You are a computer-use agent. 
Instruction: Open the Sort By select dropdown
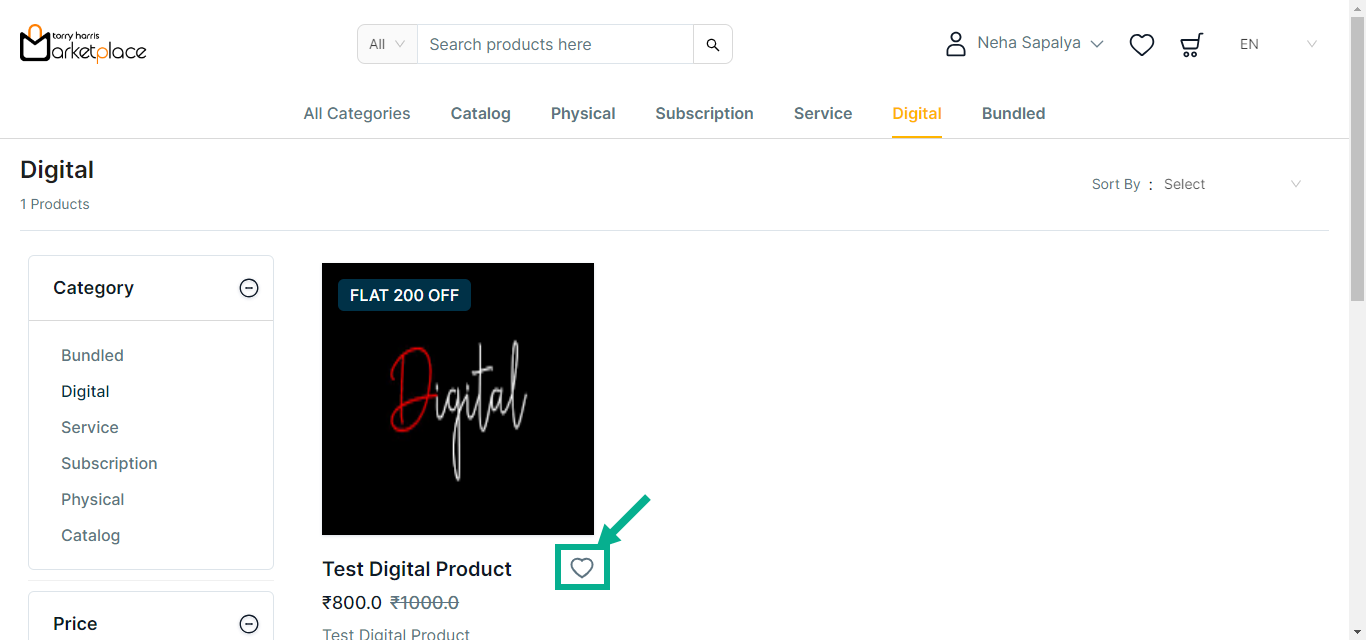[1232, 184]
